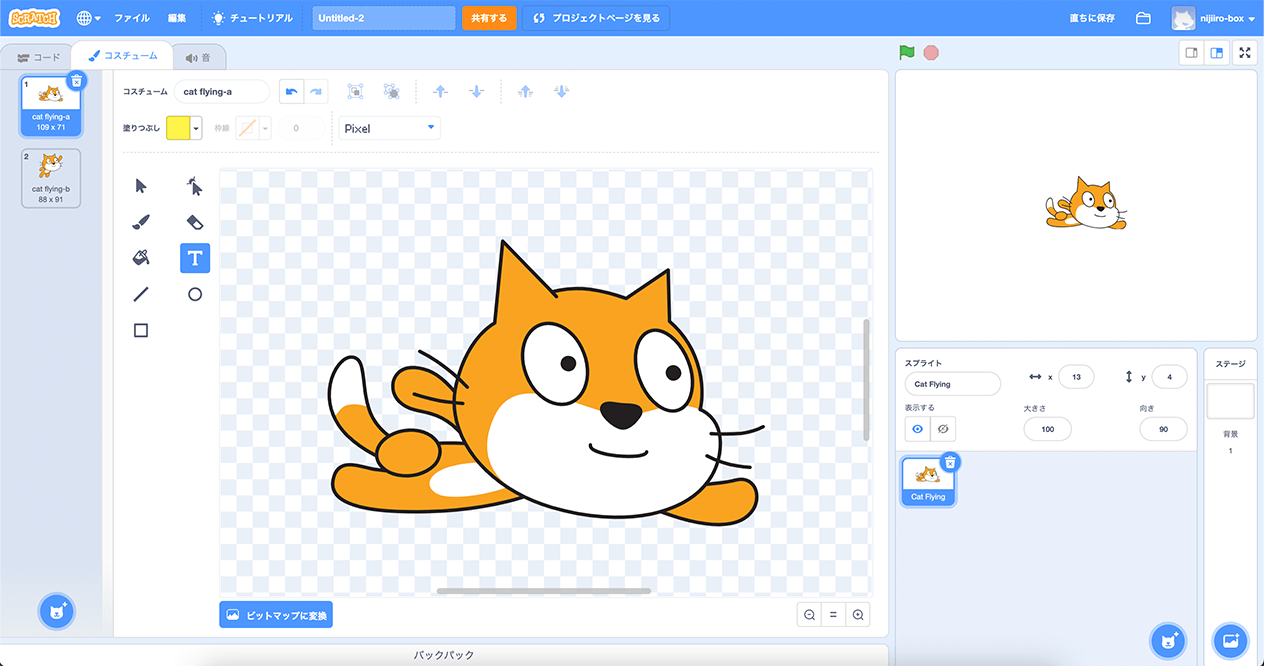This screenshot has width=1264, height=666.
Task: Open the outline color dropdown
Action: coord(265,128)
